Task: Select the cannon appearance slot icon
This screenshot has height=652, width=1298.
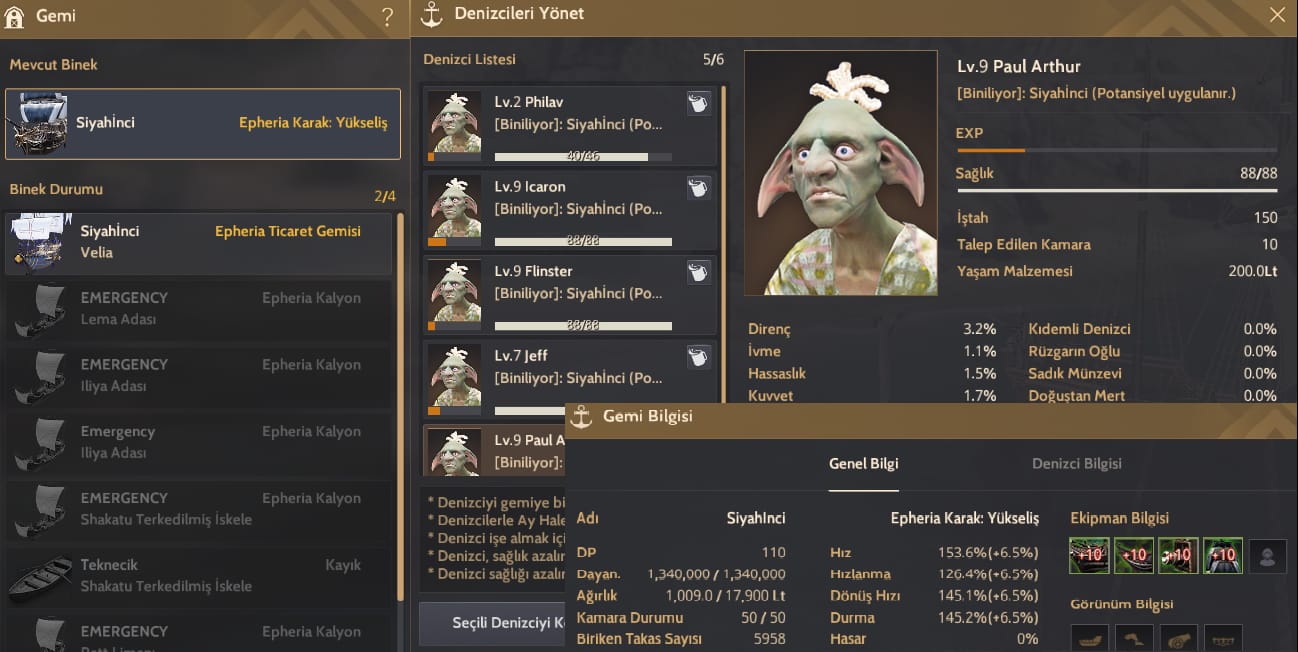Action: point(1178,638)
